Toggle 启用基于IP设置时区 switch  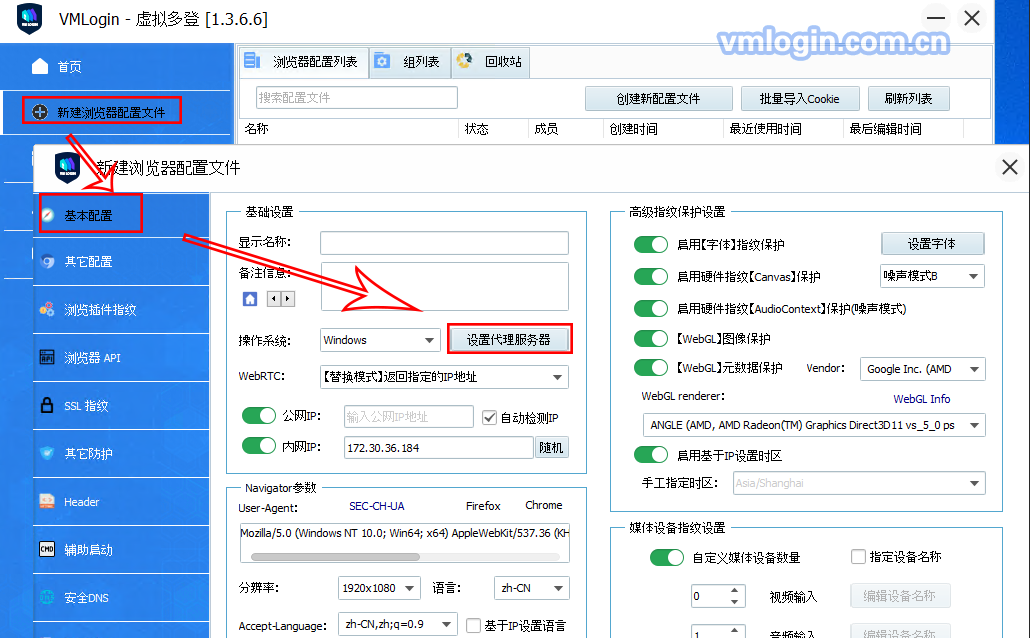coord(651,455)
